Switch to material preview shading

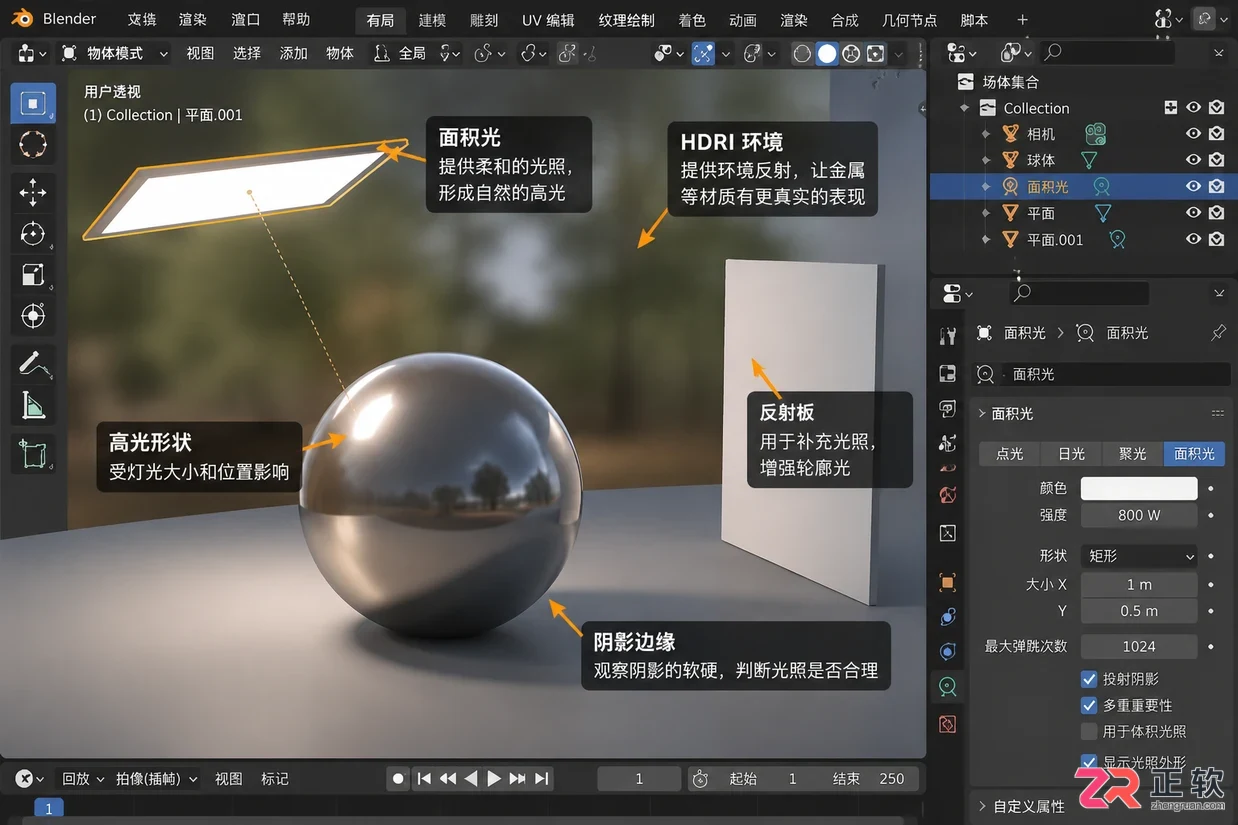851,53
